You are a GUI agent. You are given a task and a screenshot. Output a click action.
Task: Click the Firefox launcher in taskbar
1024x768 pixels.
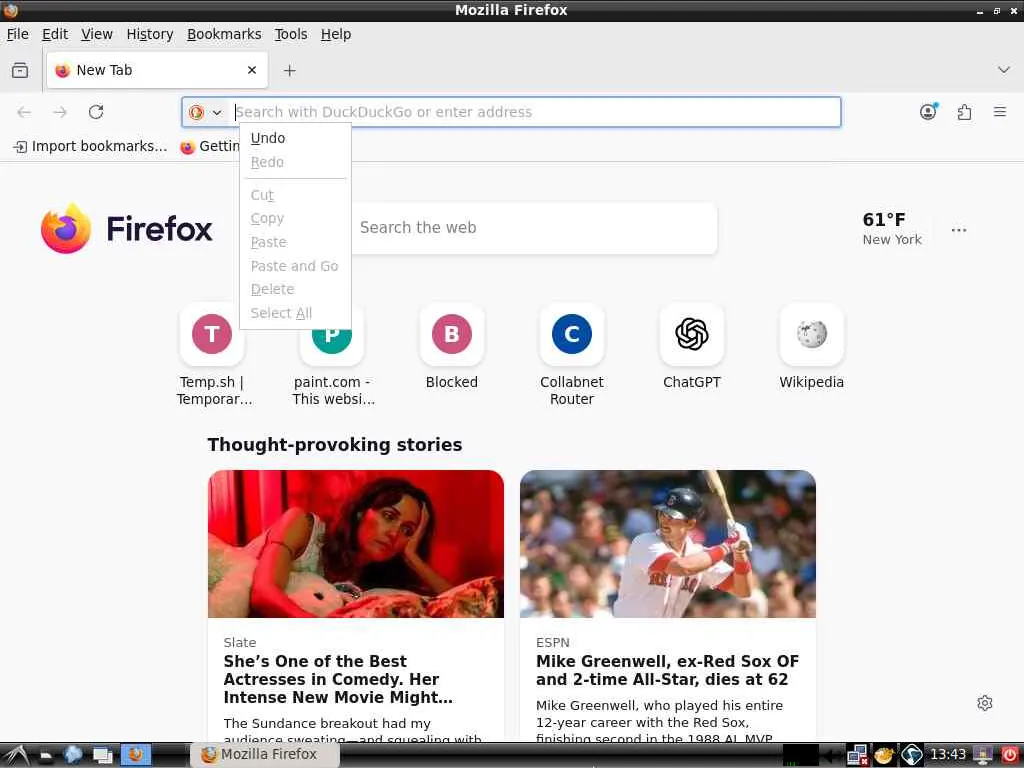pos(136,755)
